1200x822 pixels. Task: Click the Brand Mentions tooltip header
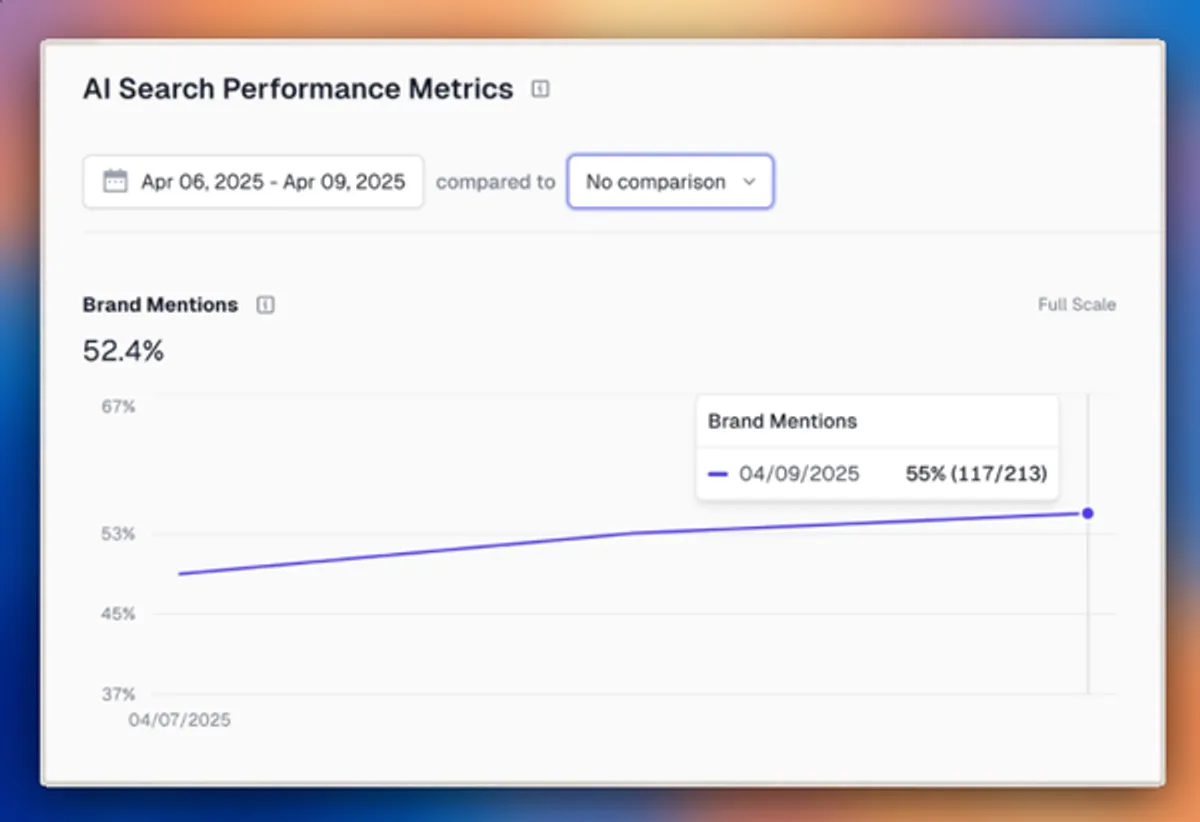point(782,421)
